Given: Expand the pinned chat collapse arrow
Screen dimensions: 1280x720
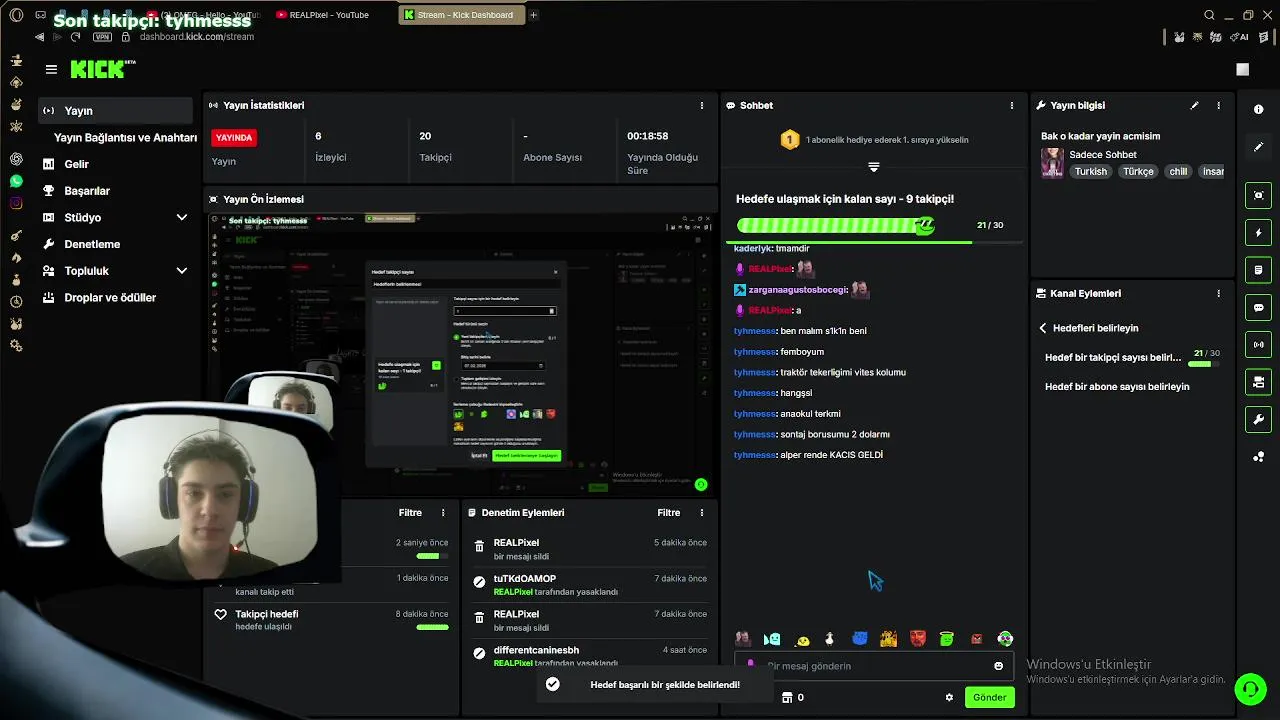Looking at the screenshot, I should (x=874, y=167).
